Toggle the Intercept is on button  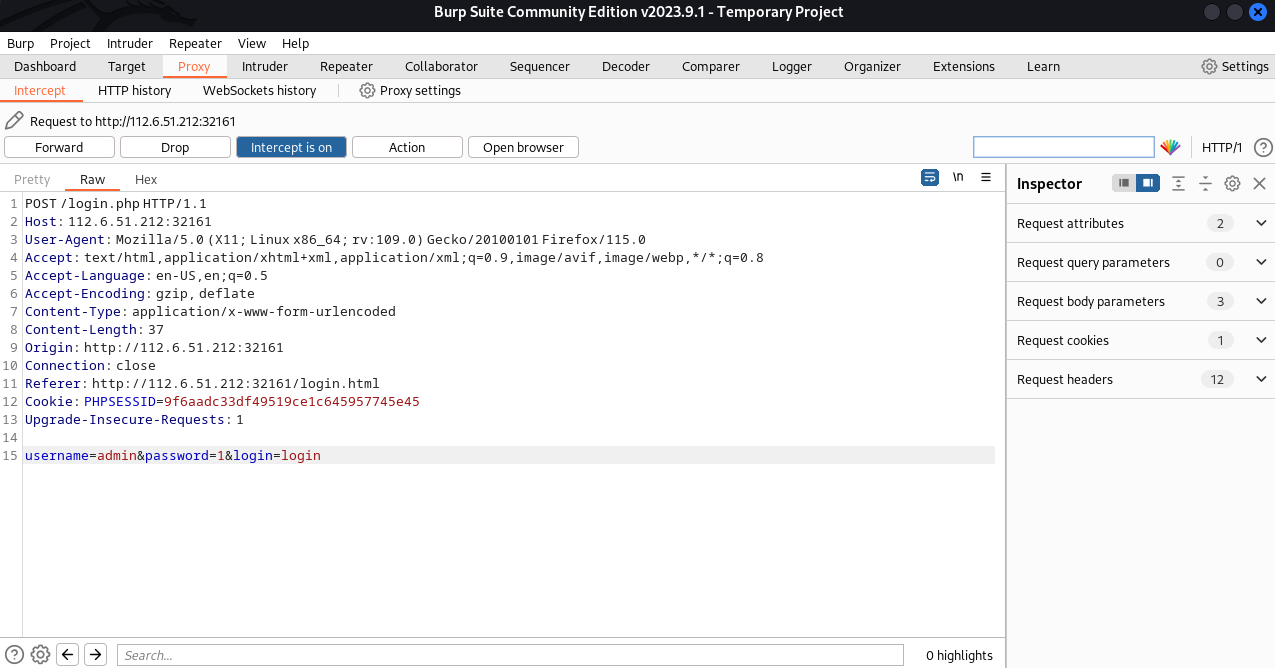coord(291,147)
